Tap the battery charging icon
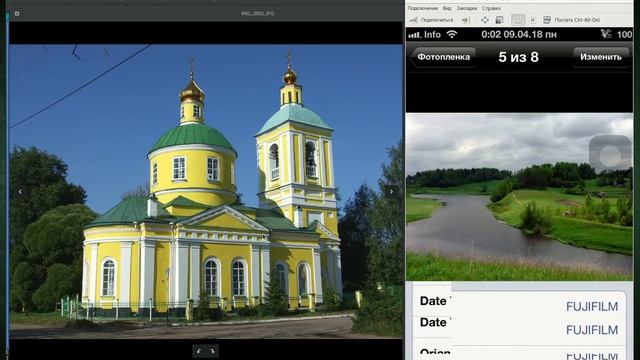This screenshot has width=640, height=360. coord(606,34)
